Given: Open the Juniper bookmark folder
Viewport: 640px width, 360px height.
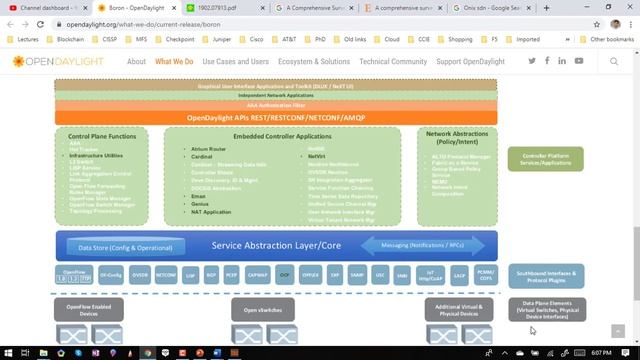Looking at the screenshot, I should coord(217,40).
